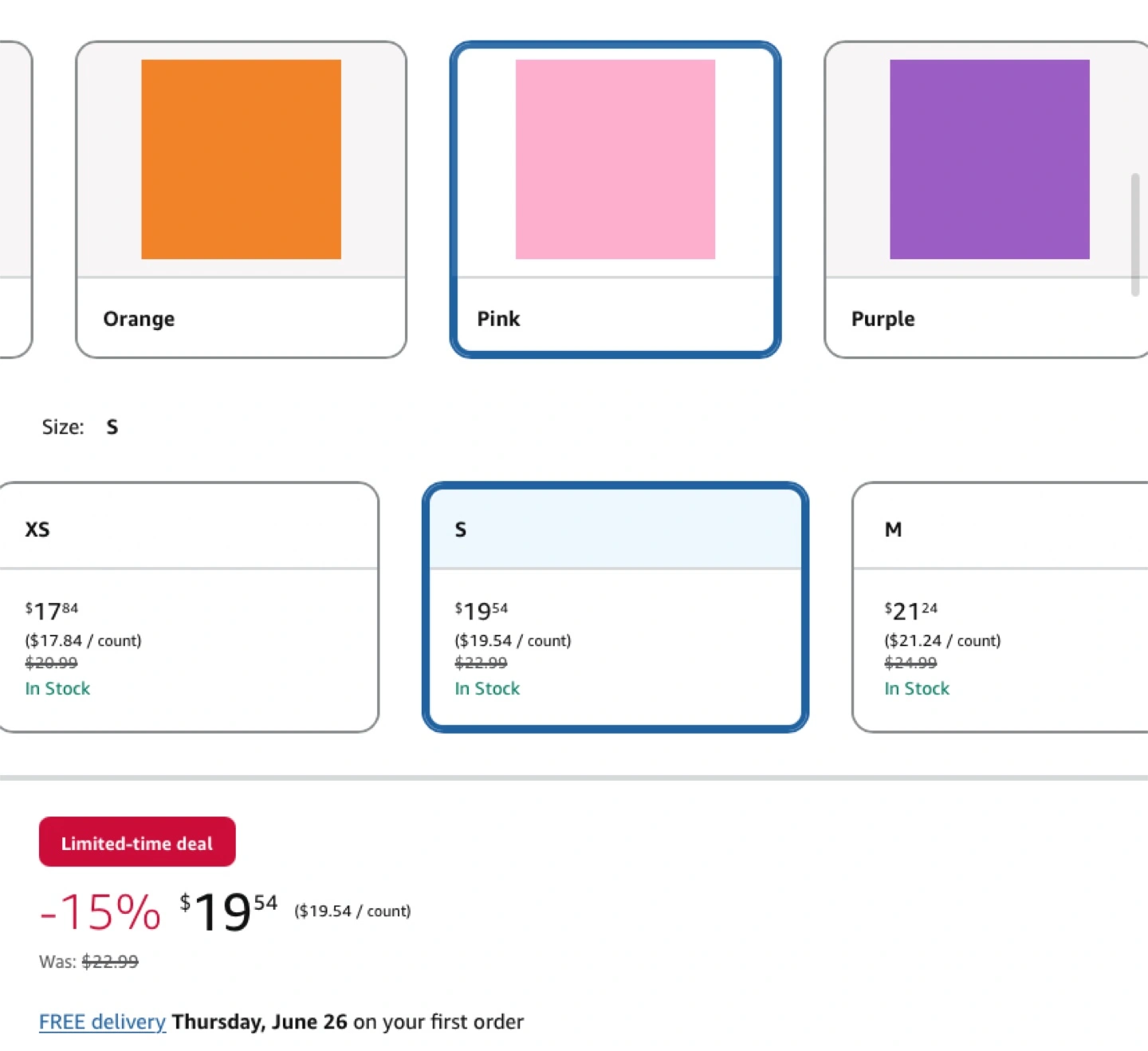Image resolution: width=1148 pixels, height=1051 pixels.
Task: Click the In Stock text under M
Action: pos(917,688)
